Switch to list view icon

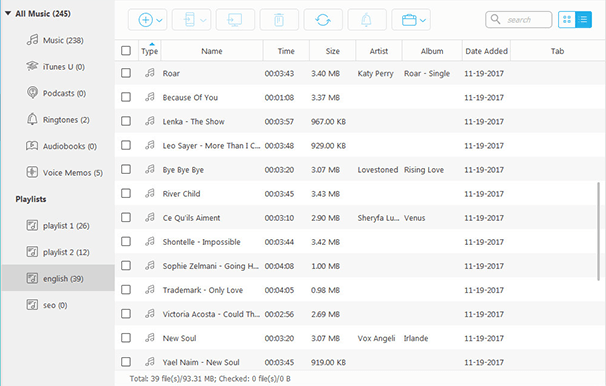[584, 20]
